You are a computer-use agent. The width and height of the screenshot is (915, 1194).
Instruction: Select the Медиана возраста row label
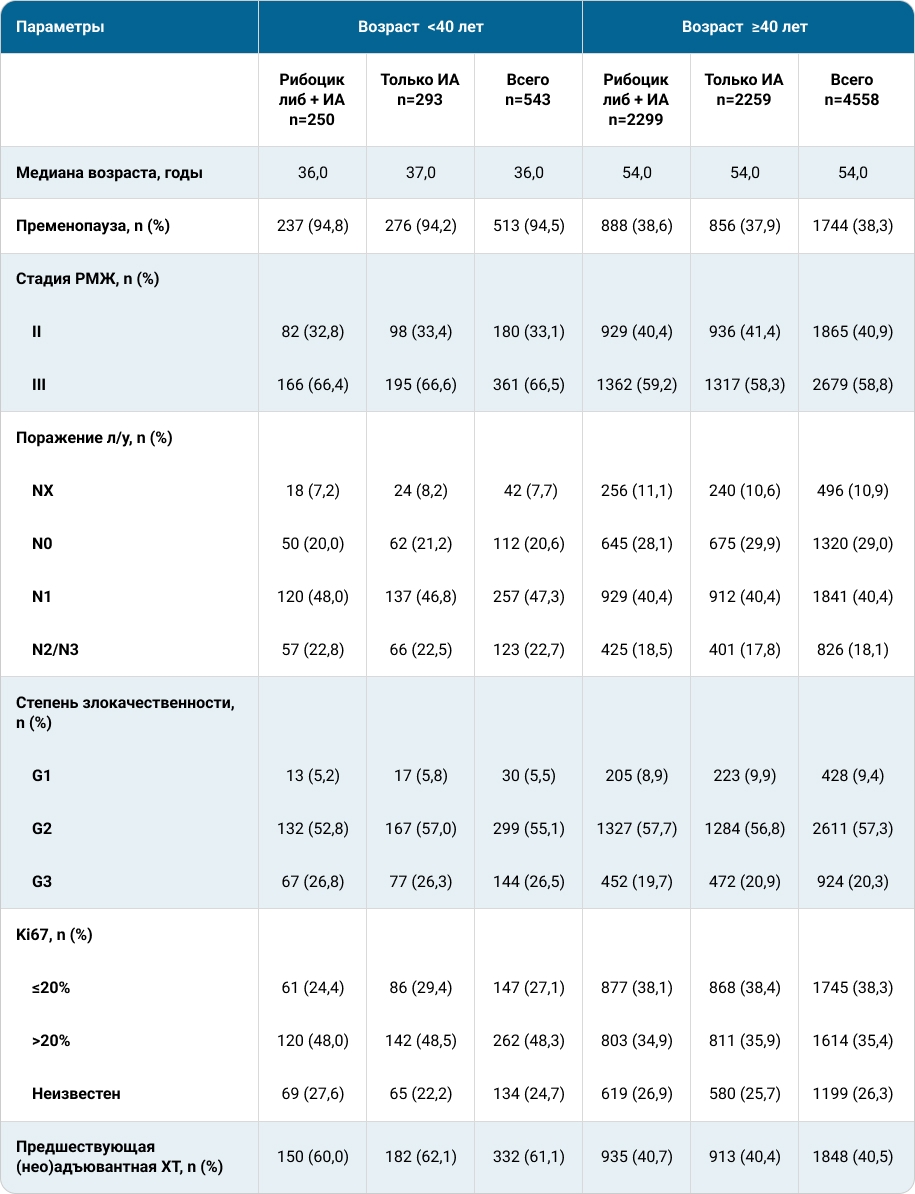(x=110, y=173)
